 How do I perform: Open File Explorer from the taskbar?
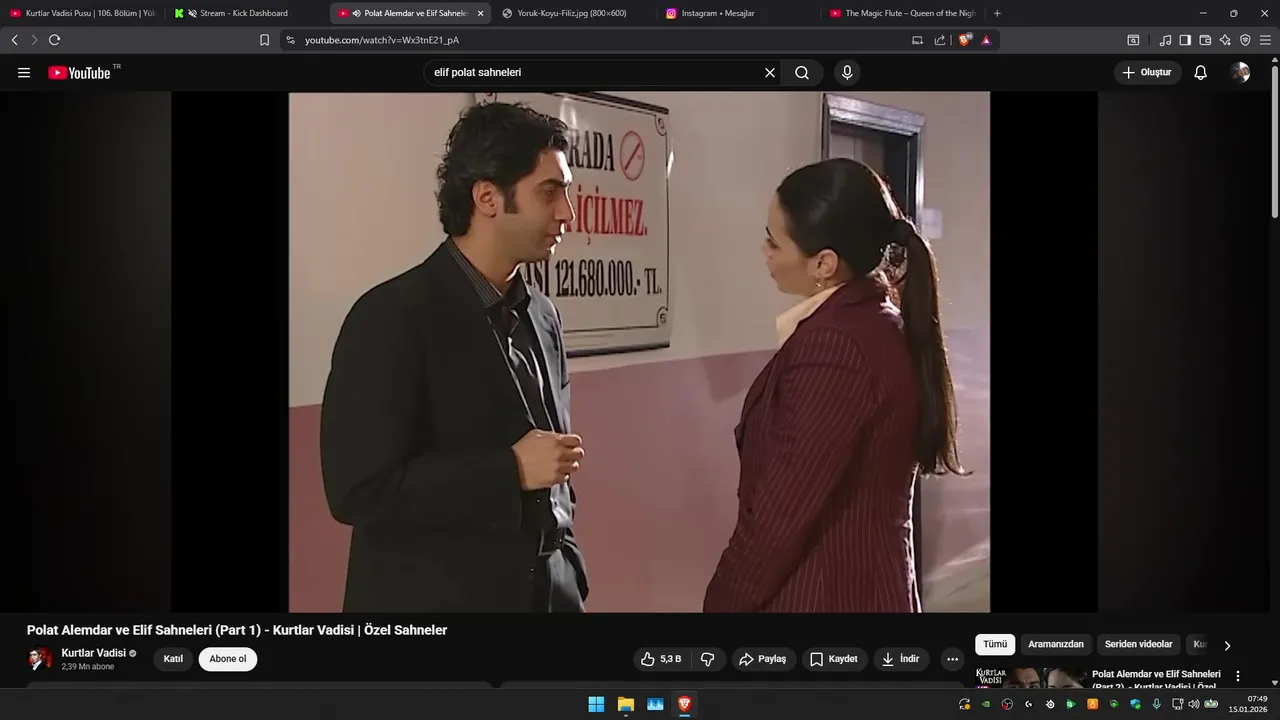pyautogui.click(x=626, y=704)
